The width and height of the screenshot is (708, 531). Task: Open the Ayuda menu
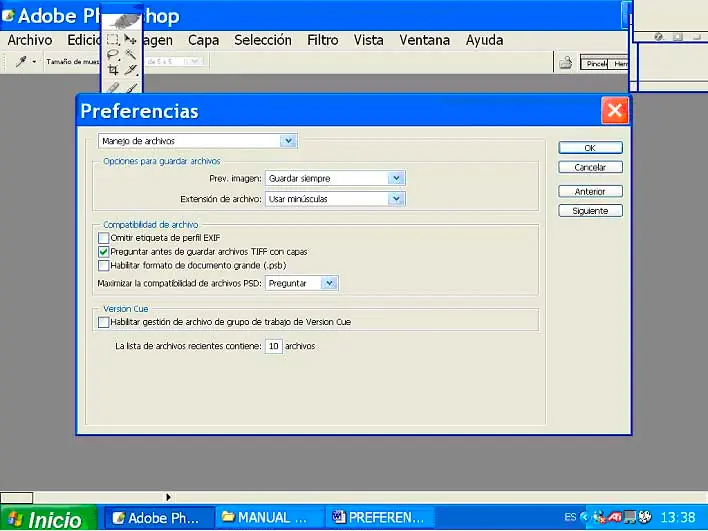(x=484, y=40)
